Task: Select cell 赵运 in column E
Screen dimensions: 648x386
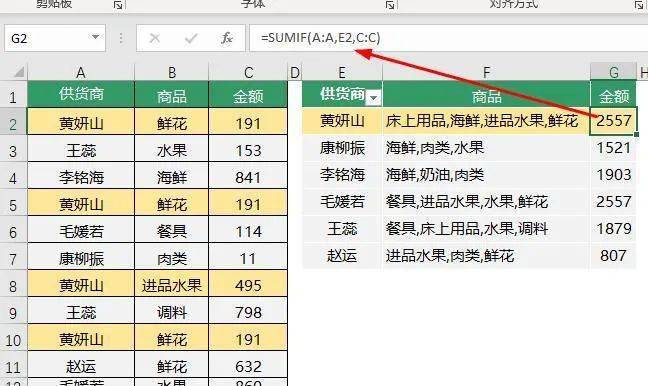Action: [x=342, y=256]
